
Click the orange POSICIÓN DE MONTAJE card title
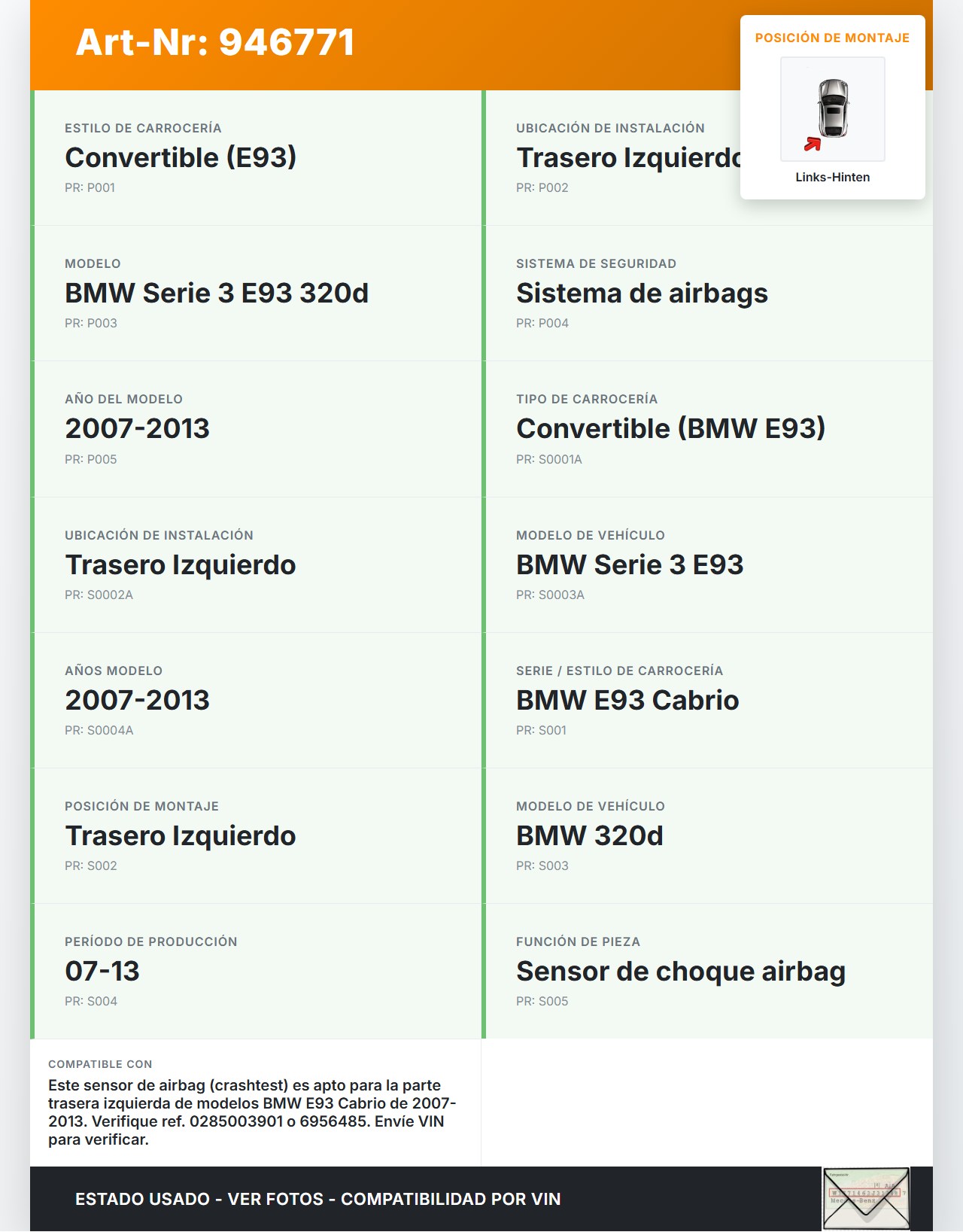tap(832, 38)
